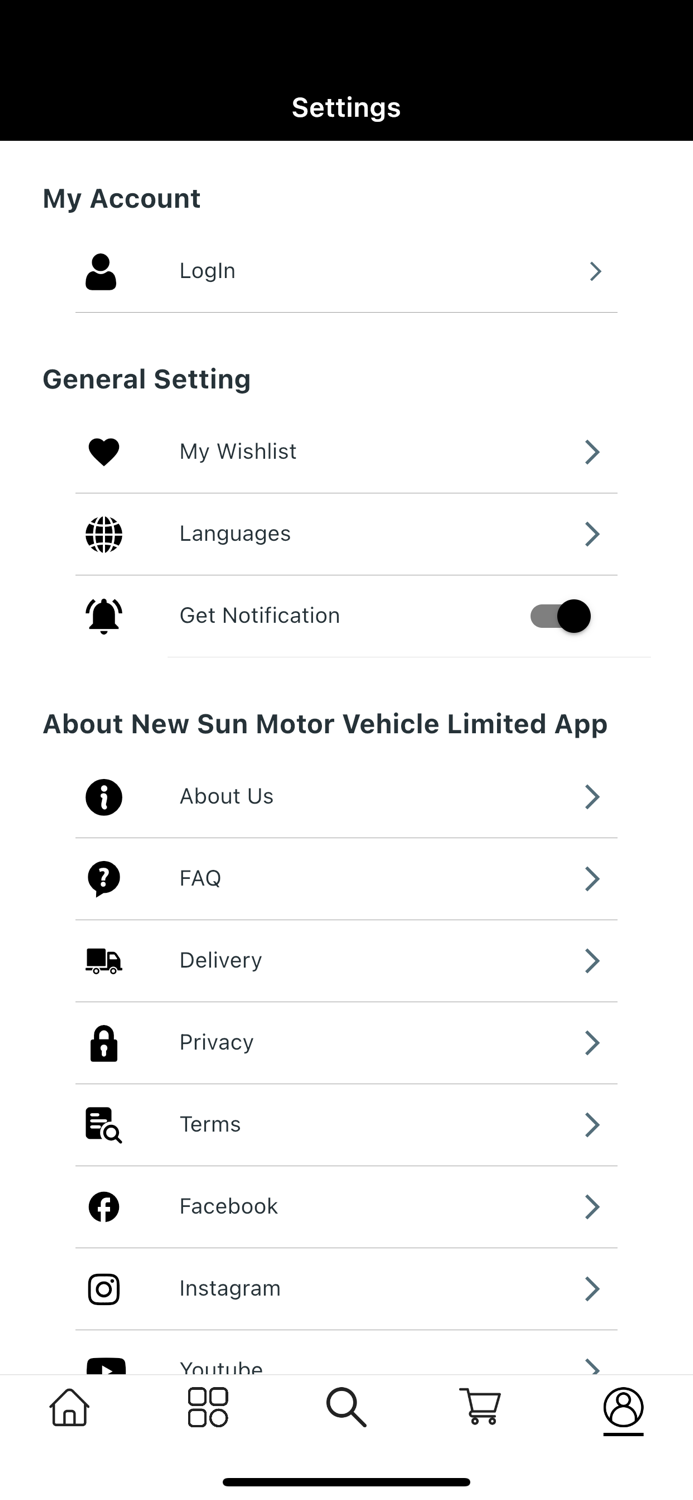Open My Wishlist via its chevron

pos(591,452)
